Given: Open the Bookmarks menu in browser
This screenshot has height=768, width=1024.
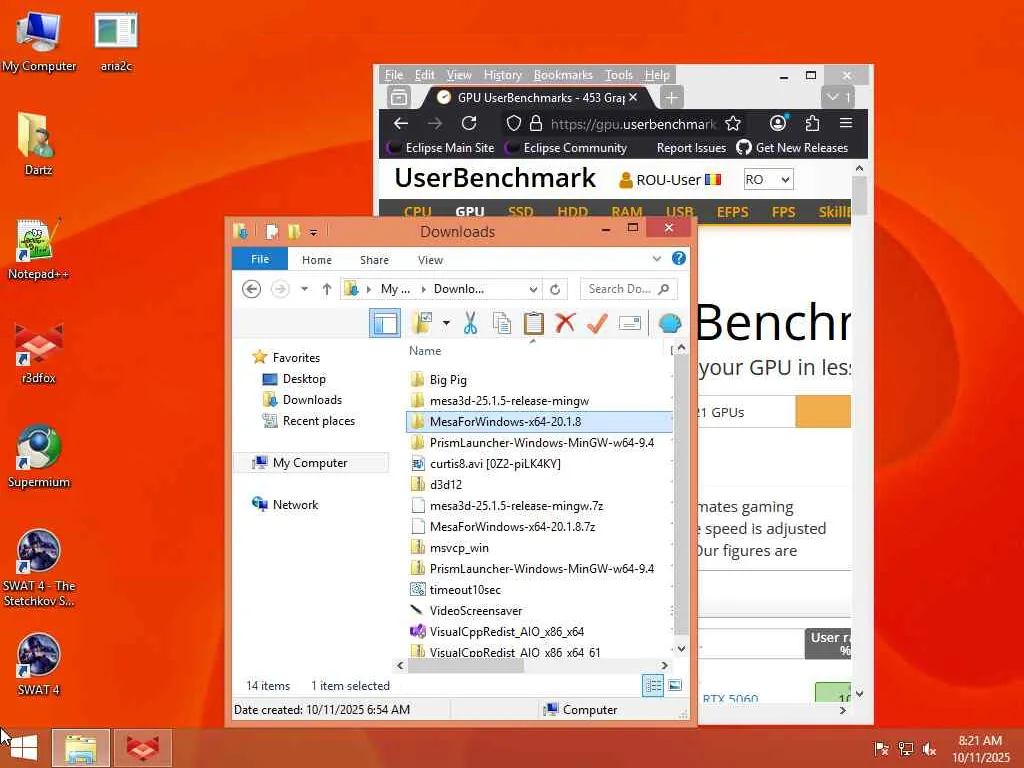Looking at the screenshot, I should click(563, 75).
